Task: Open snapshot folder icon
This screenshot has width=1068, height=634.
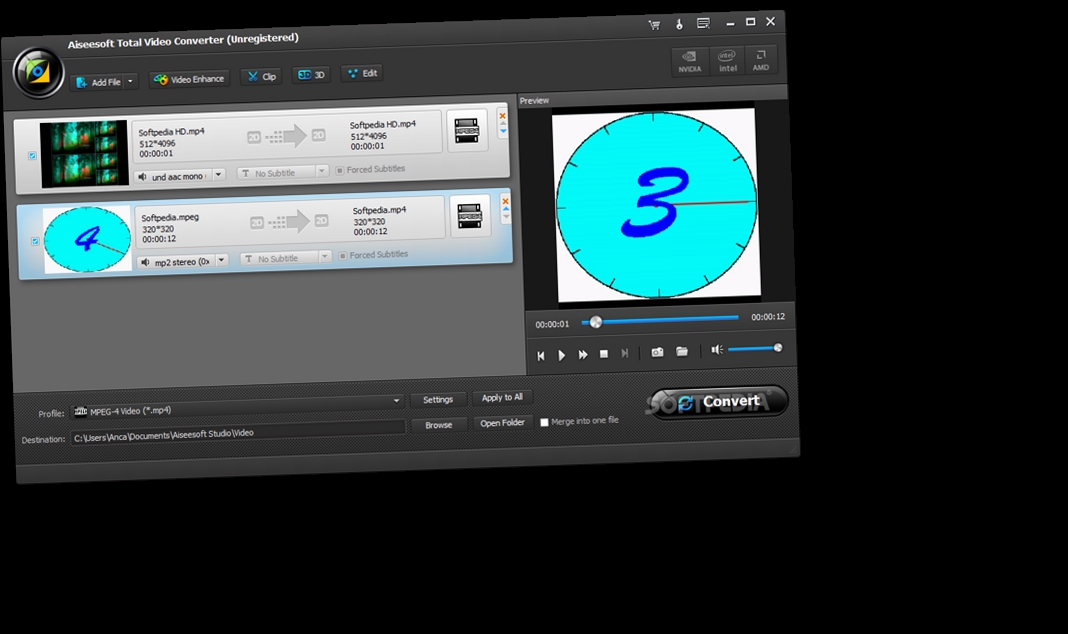Action: (682, 351)
